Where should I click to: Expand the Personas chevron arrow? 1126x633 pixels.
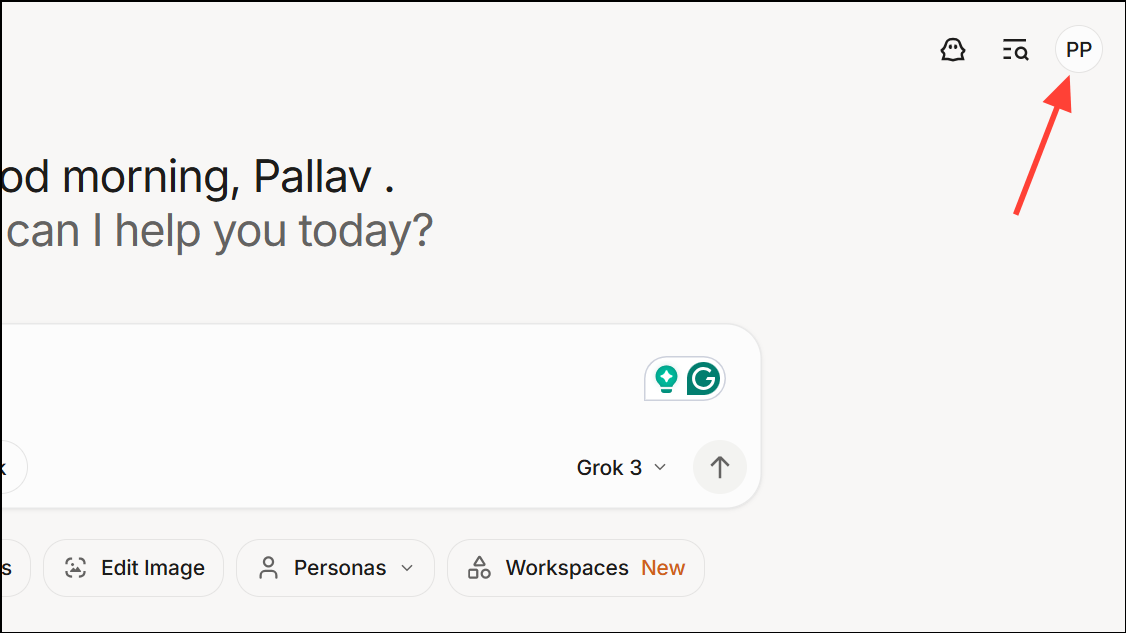point(407,568)
